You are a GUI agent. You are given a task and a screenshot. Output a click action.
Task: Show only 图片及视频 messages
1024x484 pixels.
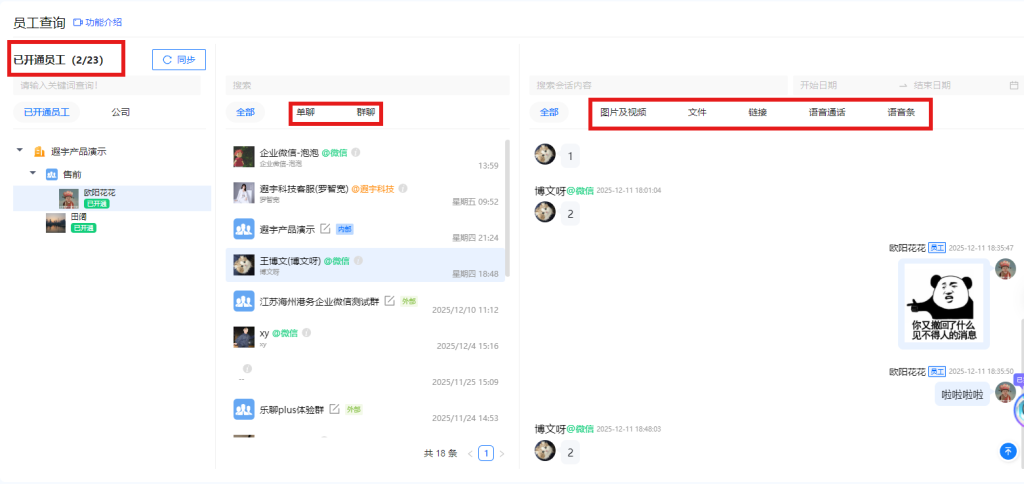[x=623, y=112]
